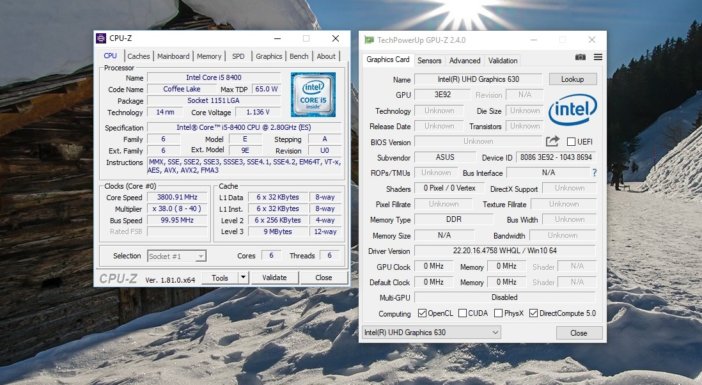Click the BIOS export share icon in GPU-Z
This screenshot has height=385, width=702.
tap(552, 141)
